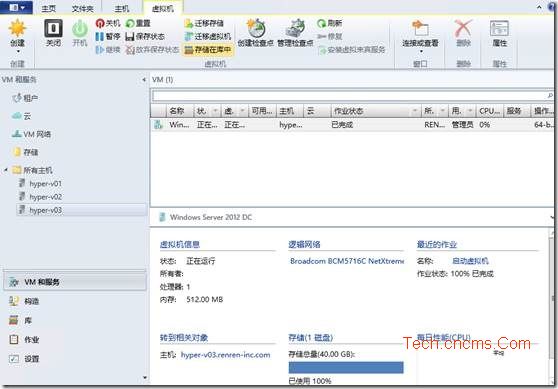Viewport: 558px width, 389px height.
Task: Click the green 开机 (Power on) icon
Action: (80, 28)
